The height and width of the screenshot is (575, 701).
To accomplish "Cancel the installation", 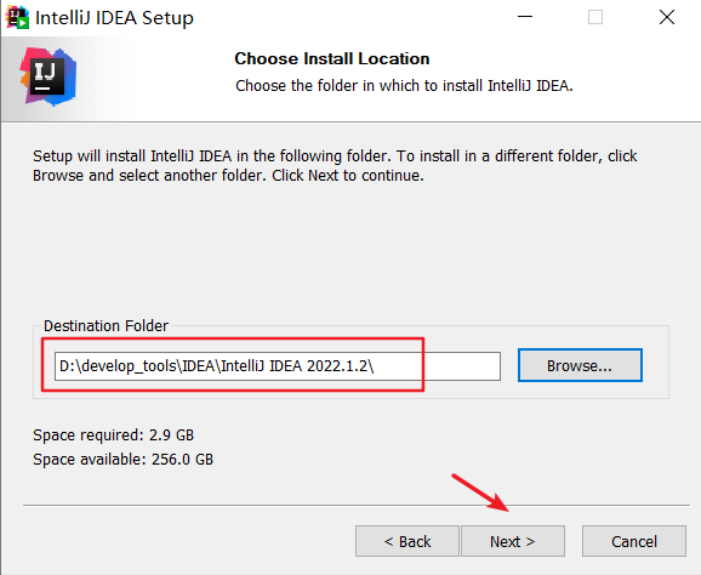I will 634,541.
